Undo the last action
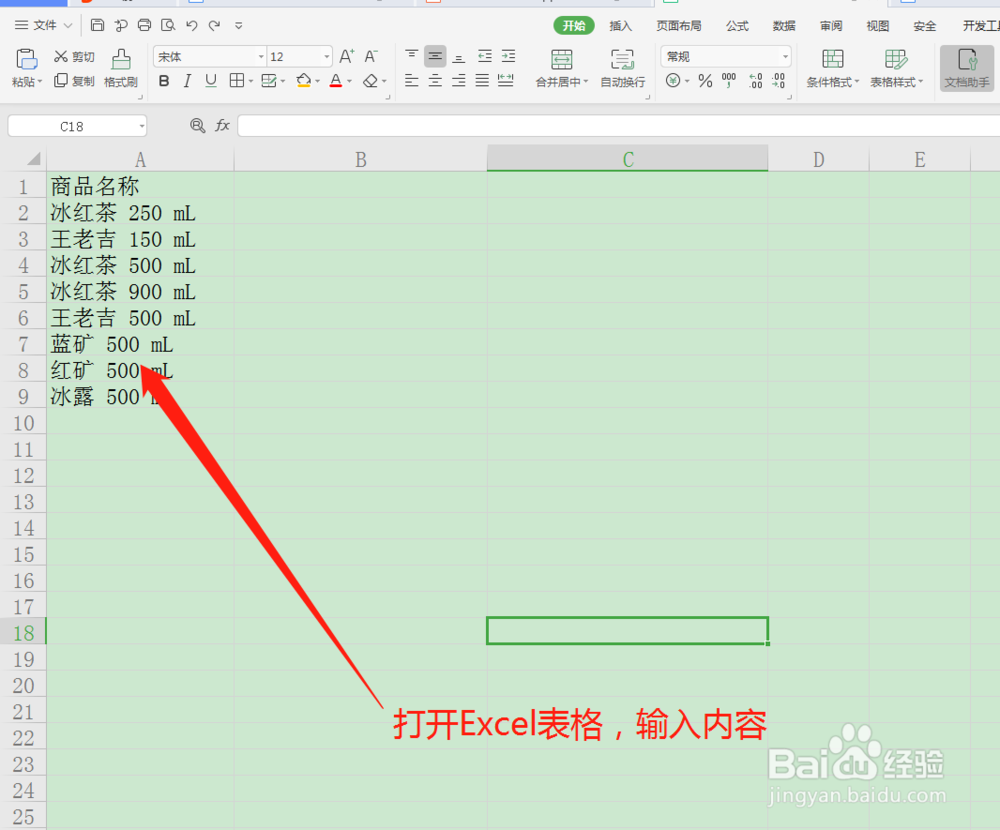 click(x=191, y=26)
